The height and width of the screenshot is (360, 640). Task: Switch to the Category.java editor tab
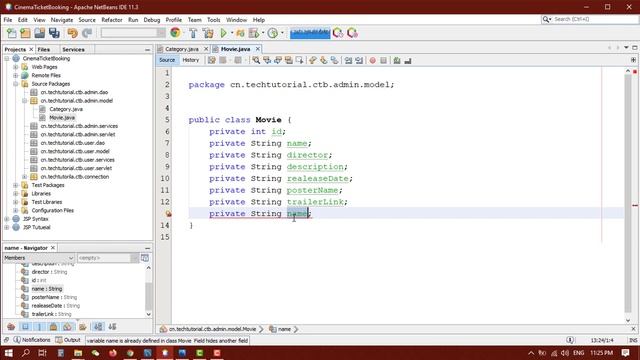(x=182, y=49)
